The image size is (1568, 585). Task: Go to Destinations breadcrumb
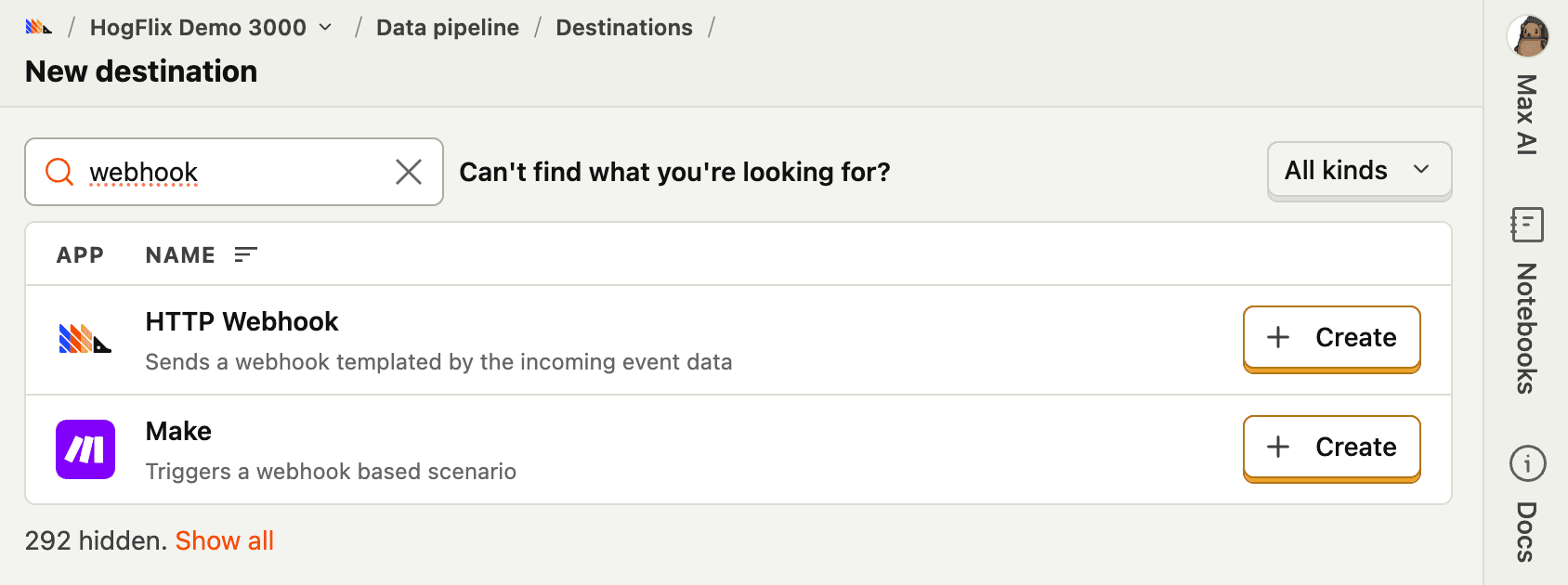624,28
